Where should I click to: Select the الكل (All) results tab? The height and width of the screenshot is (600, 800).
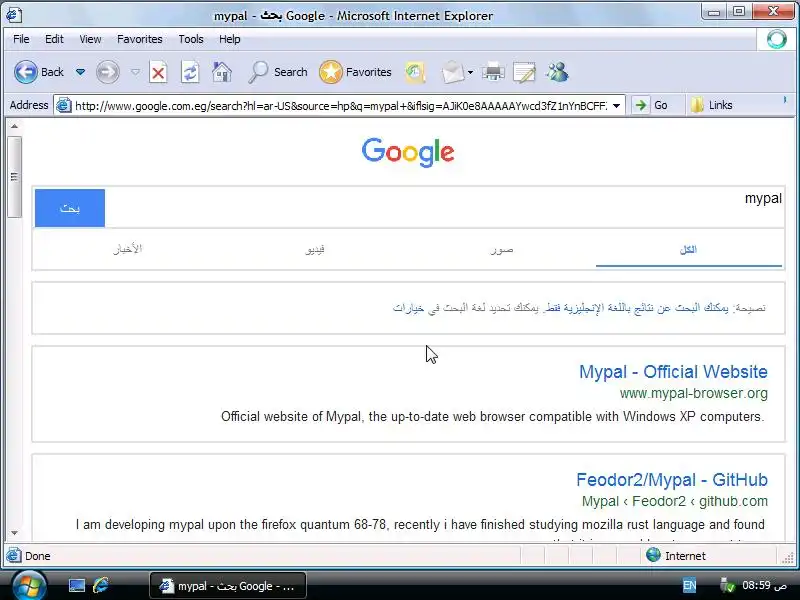pos(688,249)
